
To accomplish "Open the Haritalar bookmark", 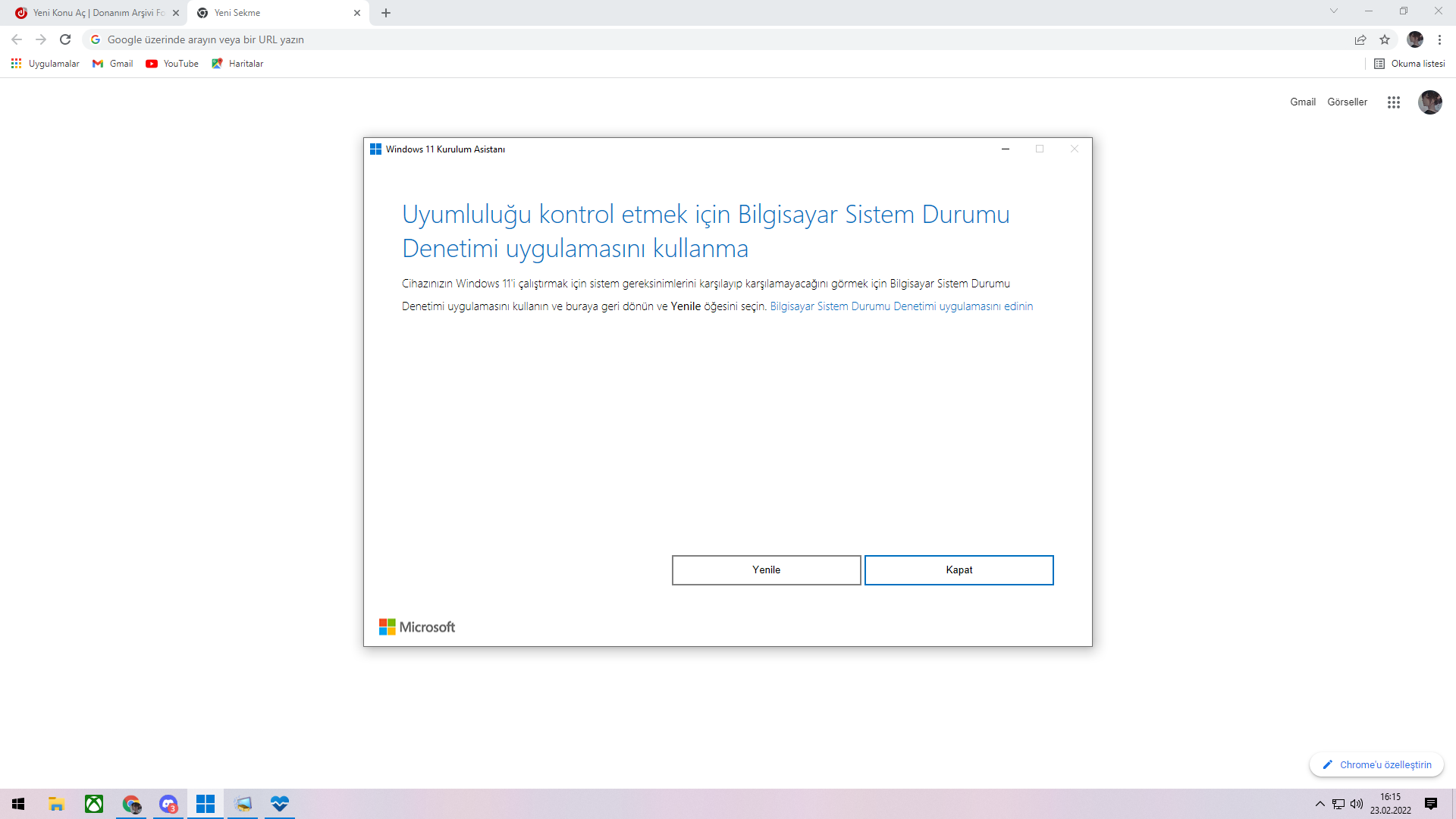I will (x=237, y=64).
